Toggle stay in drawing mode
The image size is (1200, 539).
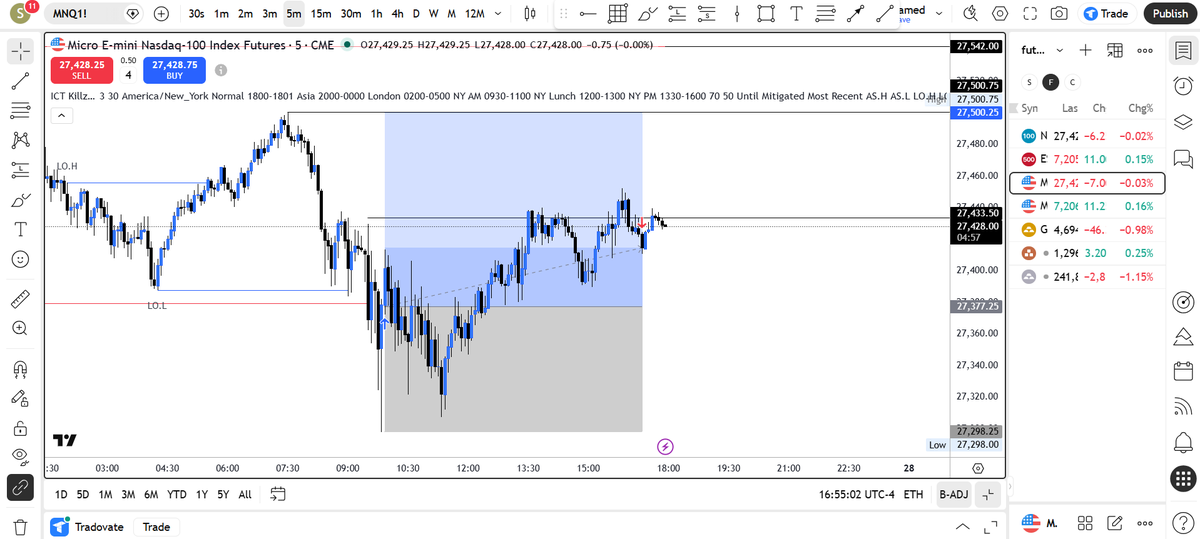tap(20, 398)
